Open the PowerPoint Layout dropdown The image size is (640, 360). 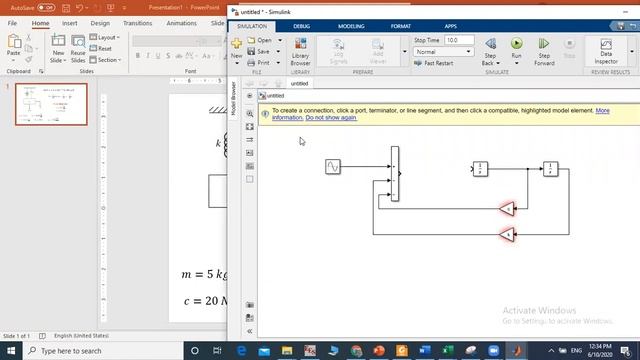104,37
